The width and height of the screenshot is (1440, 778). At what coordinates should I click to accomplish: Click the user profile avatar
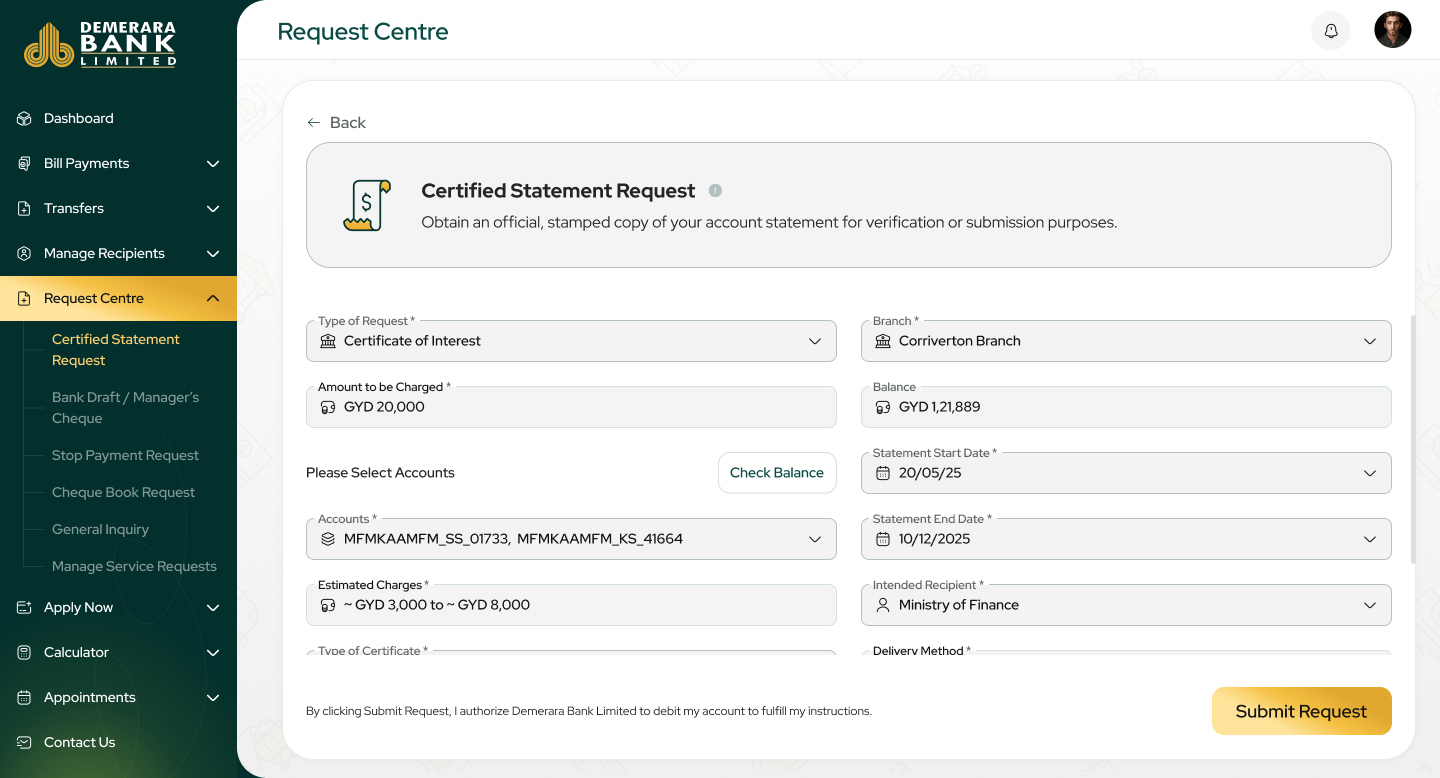pos(1392,30)
